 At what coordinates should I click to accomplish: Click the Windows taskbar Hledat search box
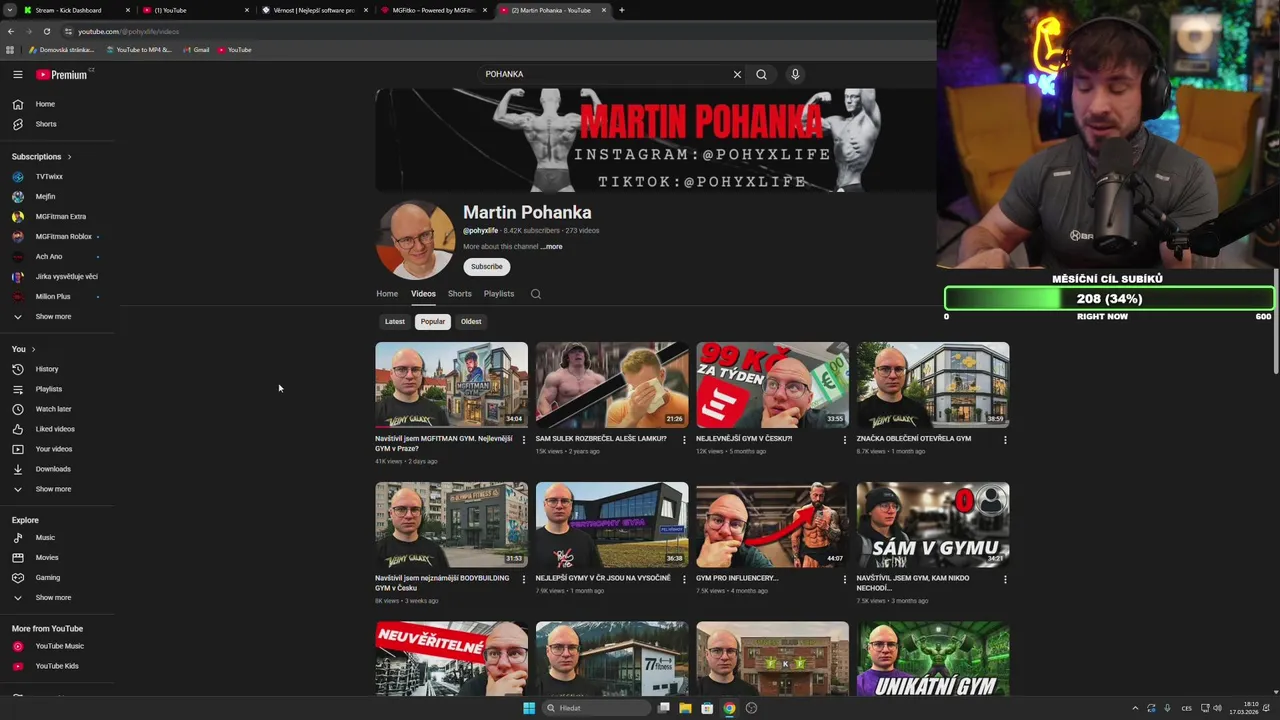[597, 708]
